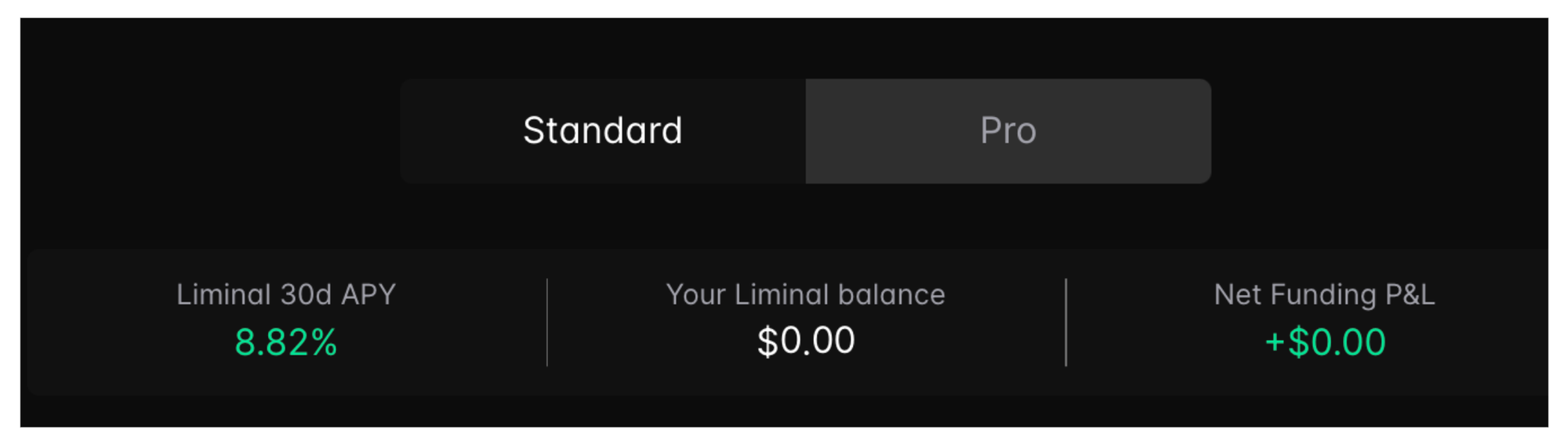The image size is (1568, 445).
Task: Click the divider between APY and balance
Action: (x=547, y=322)
